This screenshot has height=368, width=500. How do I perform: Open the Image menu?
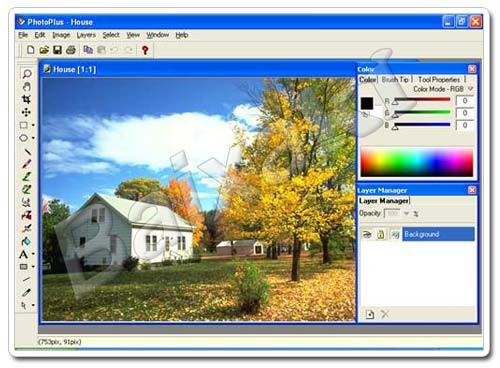tap(61, 35)
